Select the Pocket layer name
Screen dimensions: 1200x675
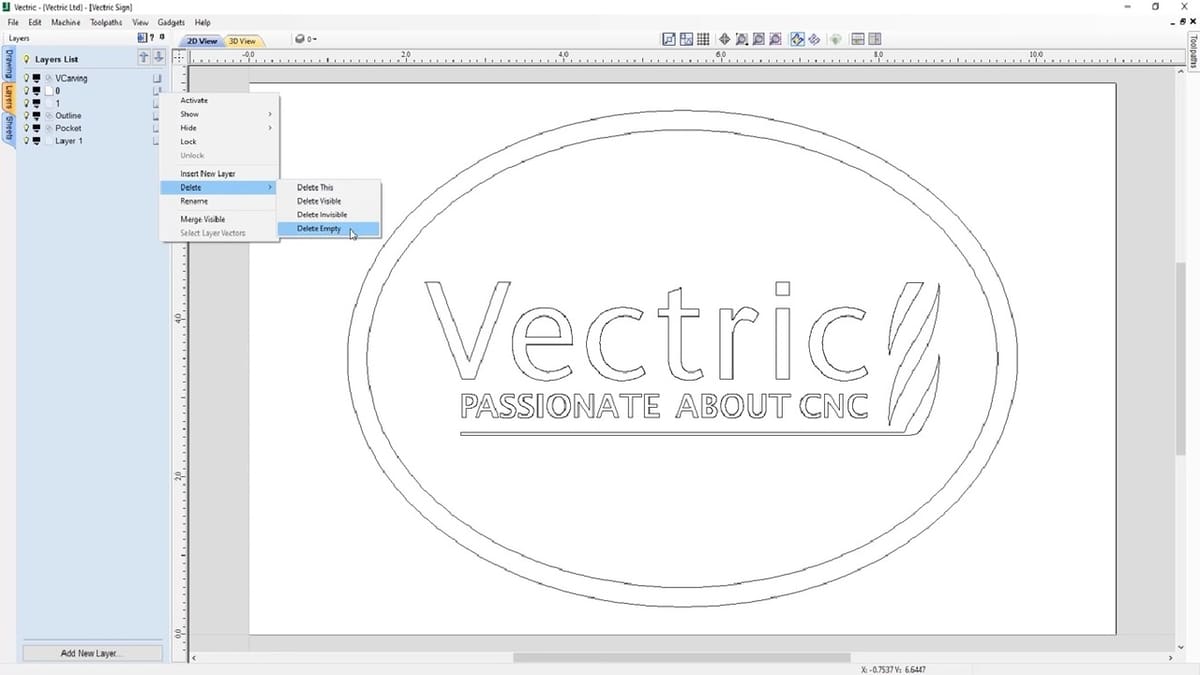(68, 128)
